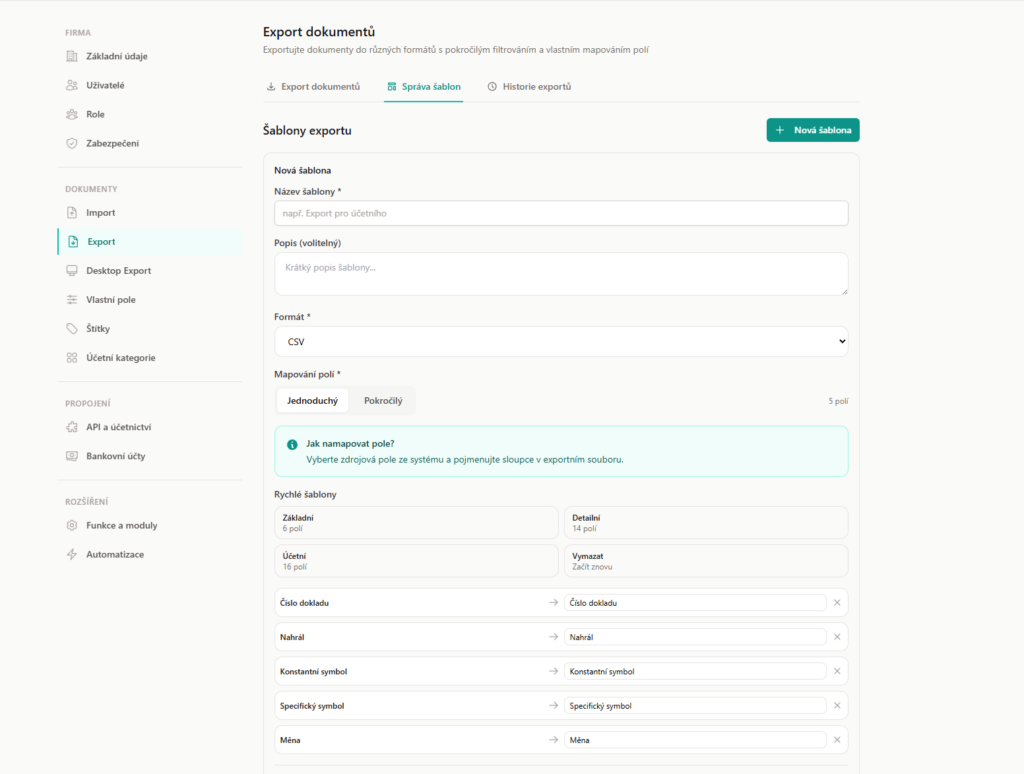
Task: Click the API a účetnictví icon
Action: (71, 427)
